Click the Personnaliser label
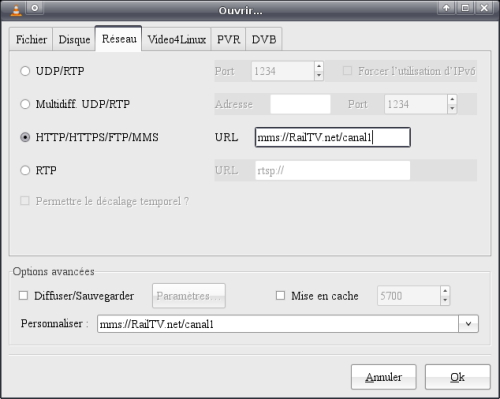The width and height of the screenshot is (500, 399). point(54,323)
